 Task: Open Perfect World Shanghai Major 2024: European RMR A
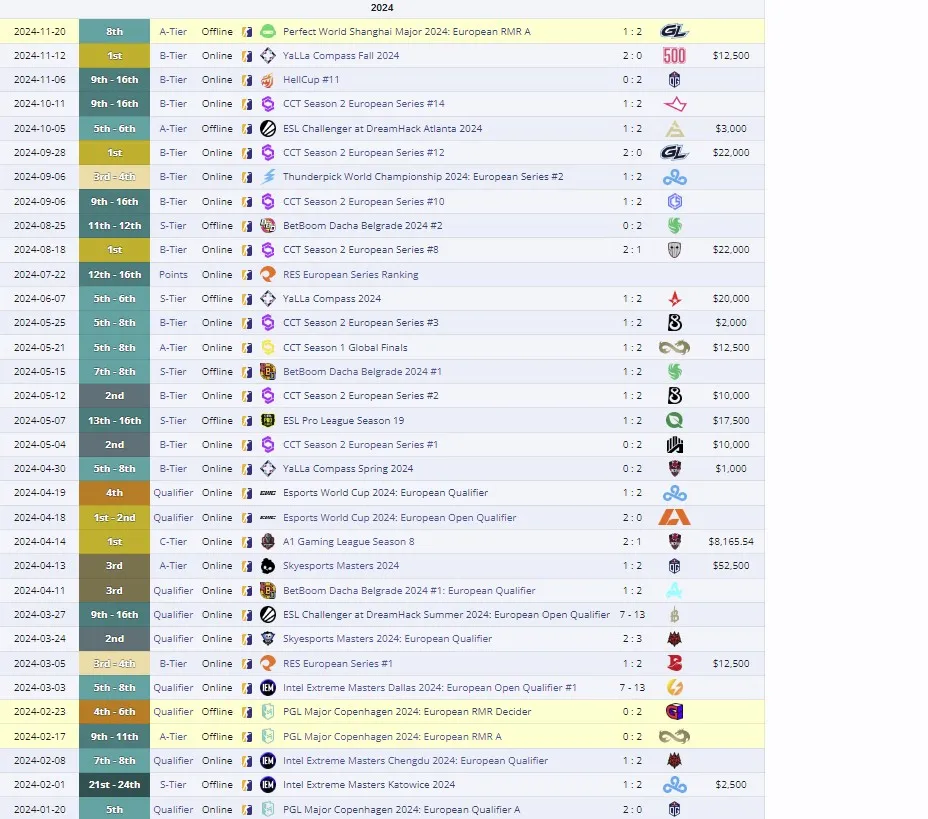pos(407,31)
